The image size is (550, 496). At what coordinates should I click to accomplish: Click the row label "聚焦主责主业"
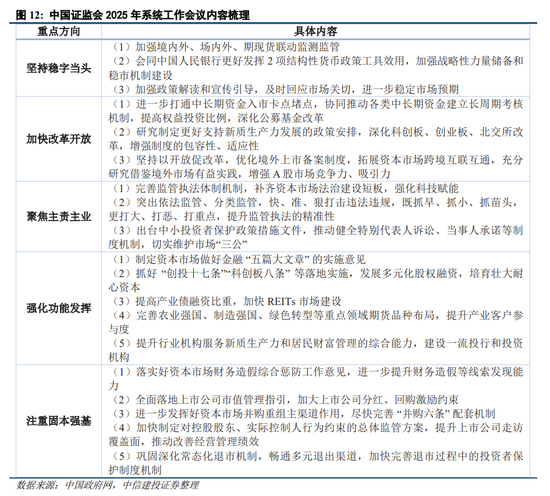coord(59,216)
